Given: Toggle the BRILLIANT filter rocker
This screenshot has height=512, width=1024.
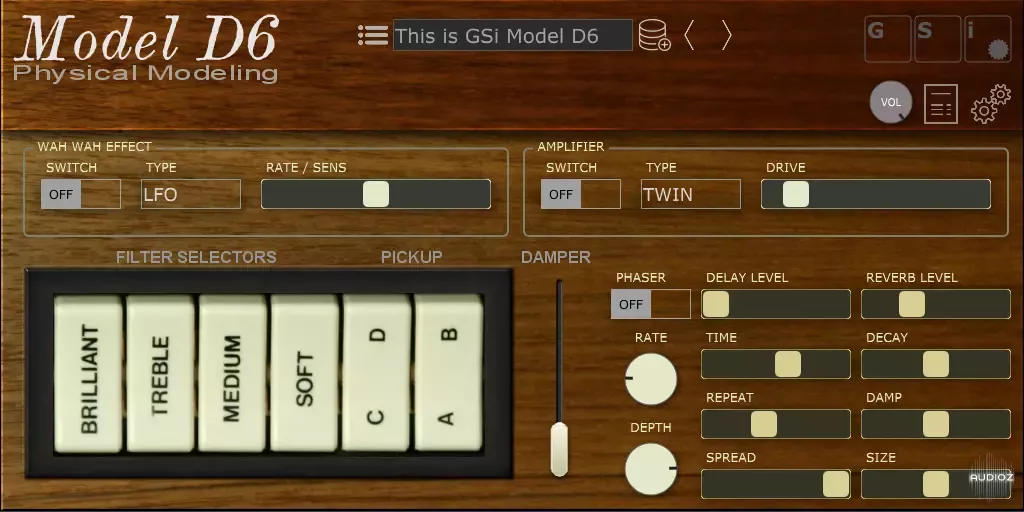Looking at the screenshot, I should 88,373.
